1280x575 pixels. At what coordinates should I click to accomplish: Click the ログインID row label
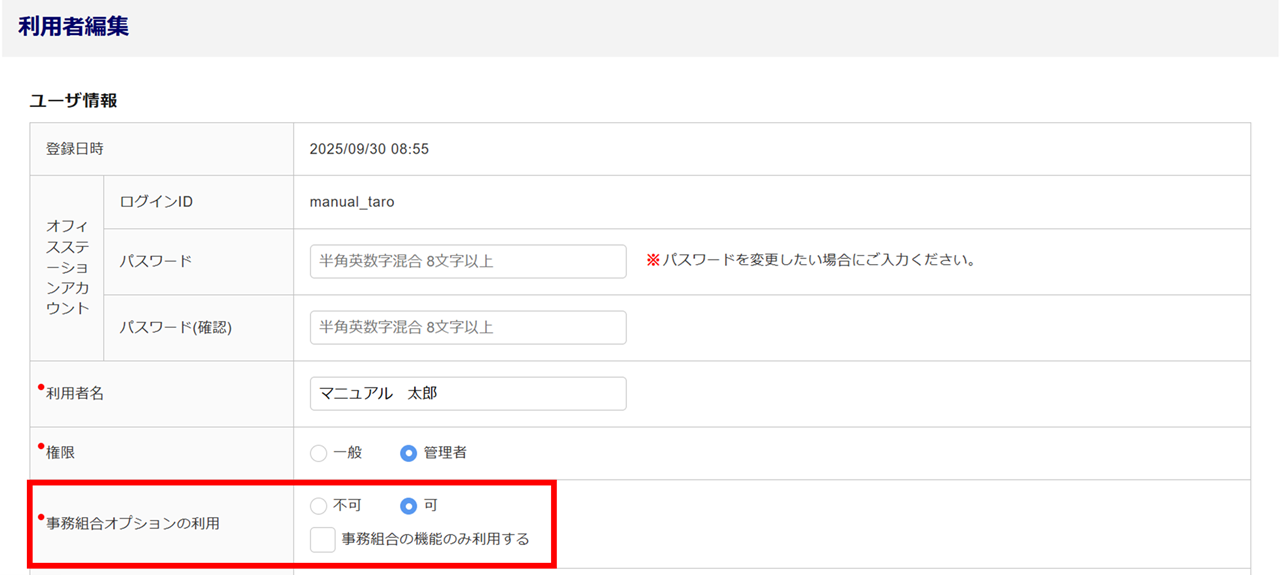[155, 202]
